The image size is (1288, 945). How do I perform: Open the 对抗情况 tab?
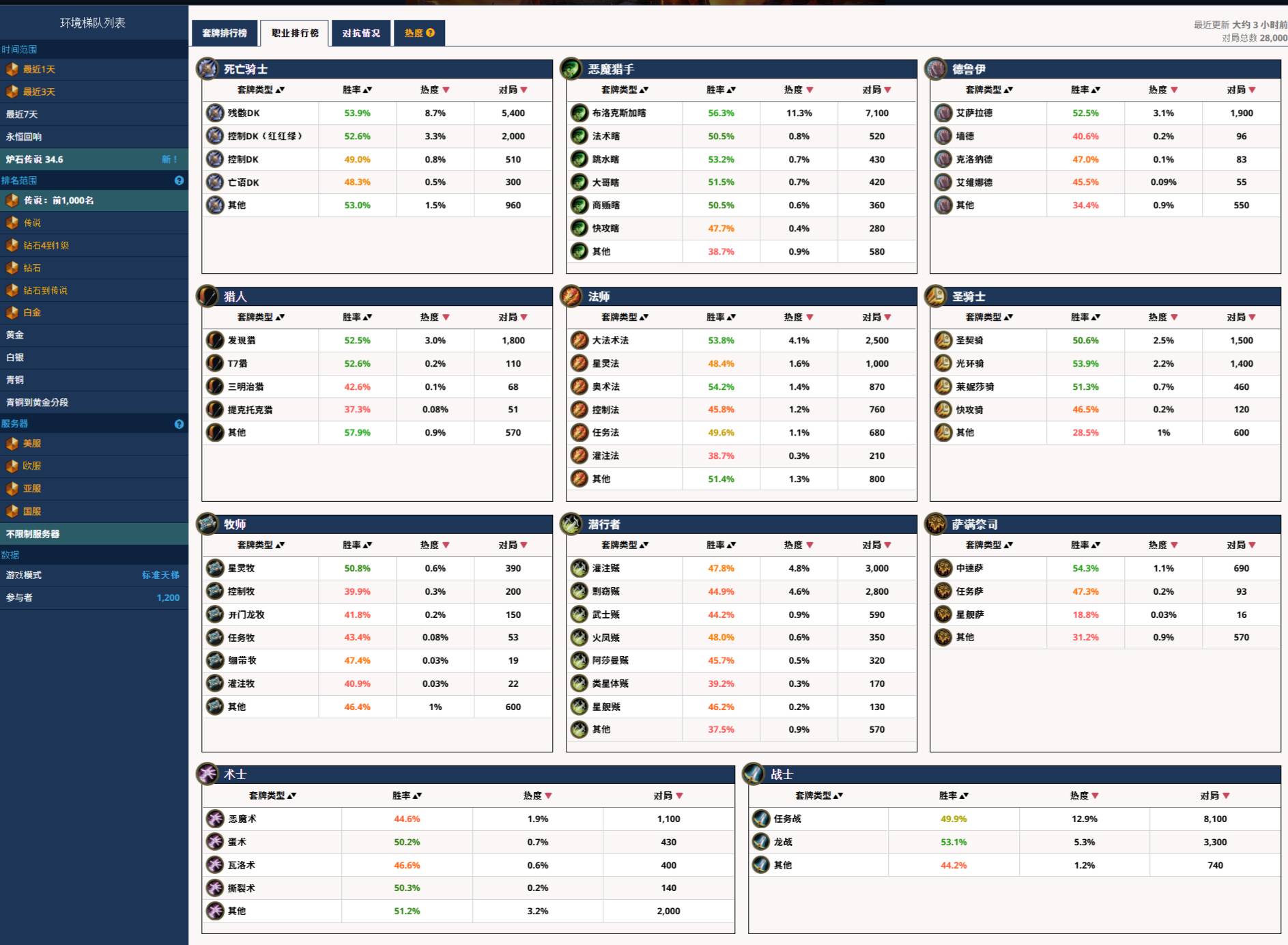point(361,33)
